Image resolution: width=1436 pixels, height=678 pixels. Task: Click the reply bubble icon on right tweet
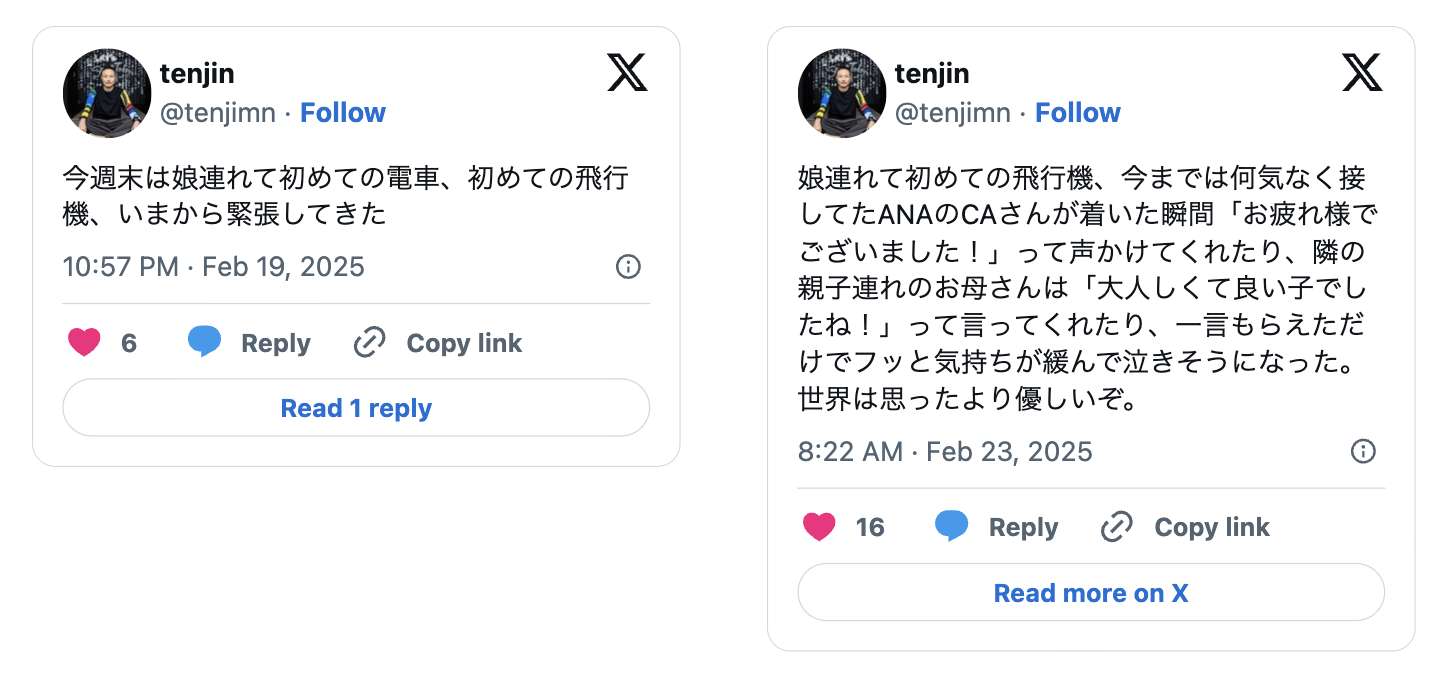(x=952, y=527)
